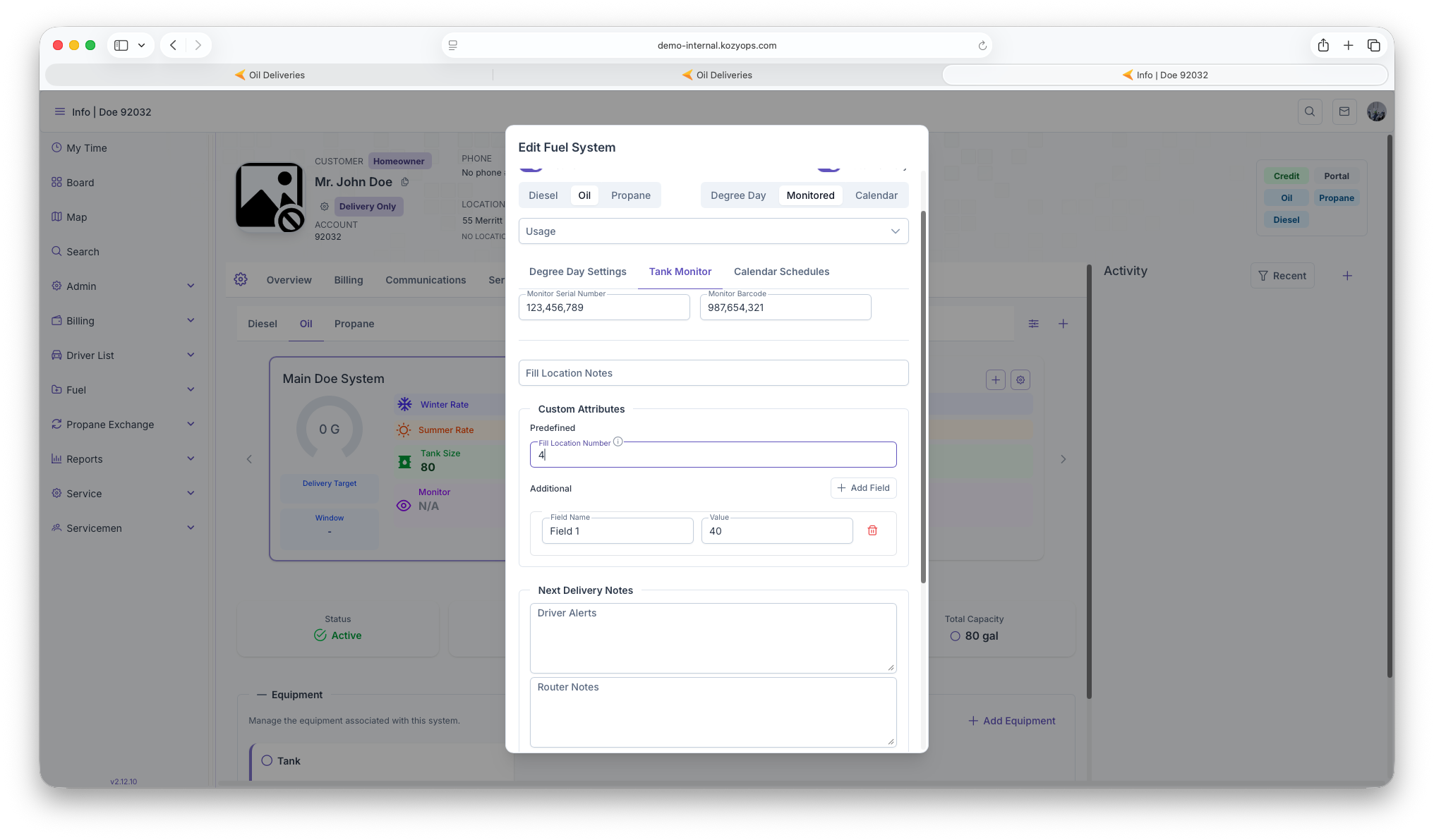Click the hamburger menu icon

tap(59, 111)
